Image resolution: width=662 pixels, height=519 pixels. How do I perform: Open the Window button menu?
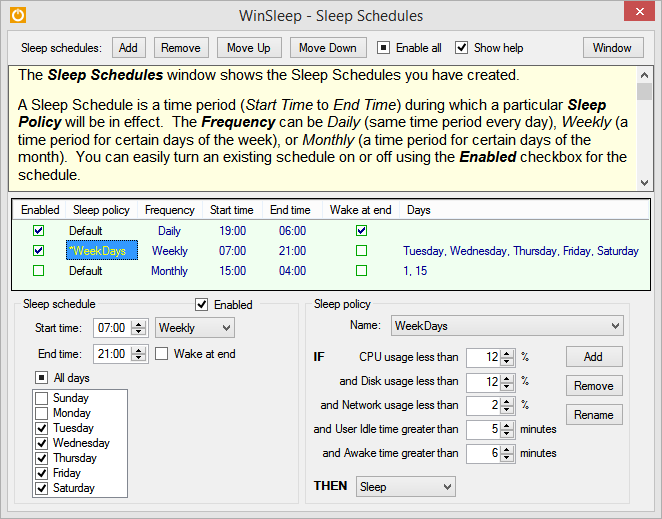[x=613, y=48]
